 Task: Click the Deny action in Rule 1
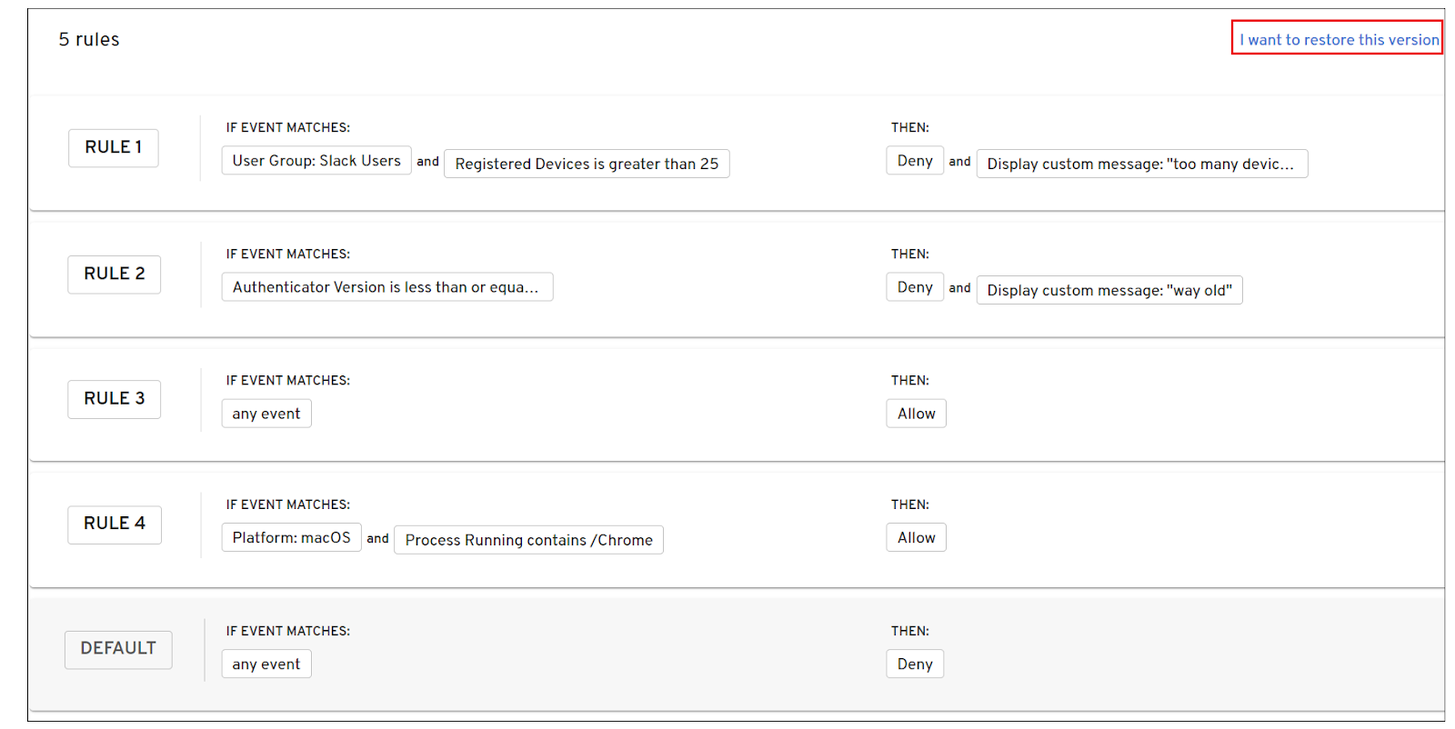(x=914, y=161)
